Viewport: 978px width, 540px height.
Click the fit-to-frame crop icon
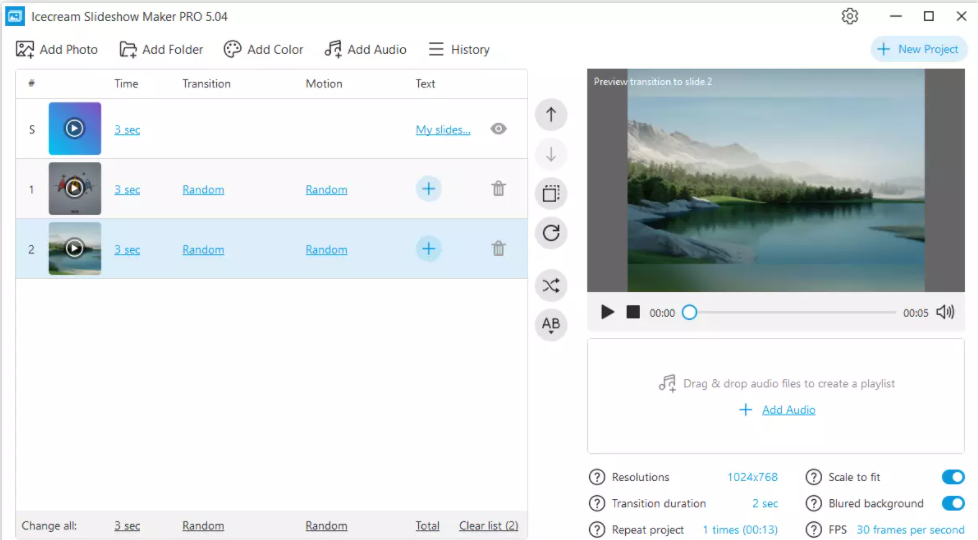pos(551,193)
